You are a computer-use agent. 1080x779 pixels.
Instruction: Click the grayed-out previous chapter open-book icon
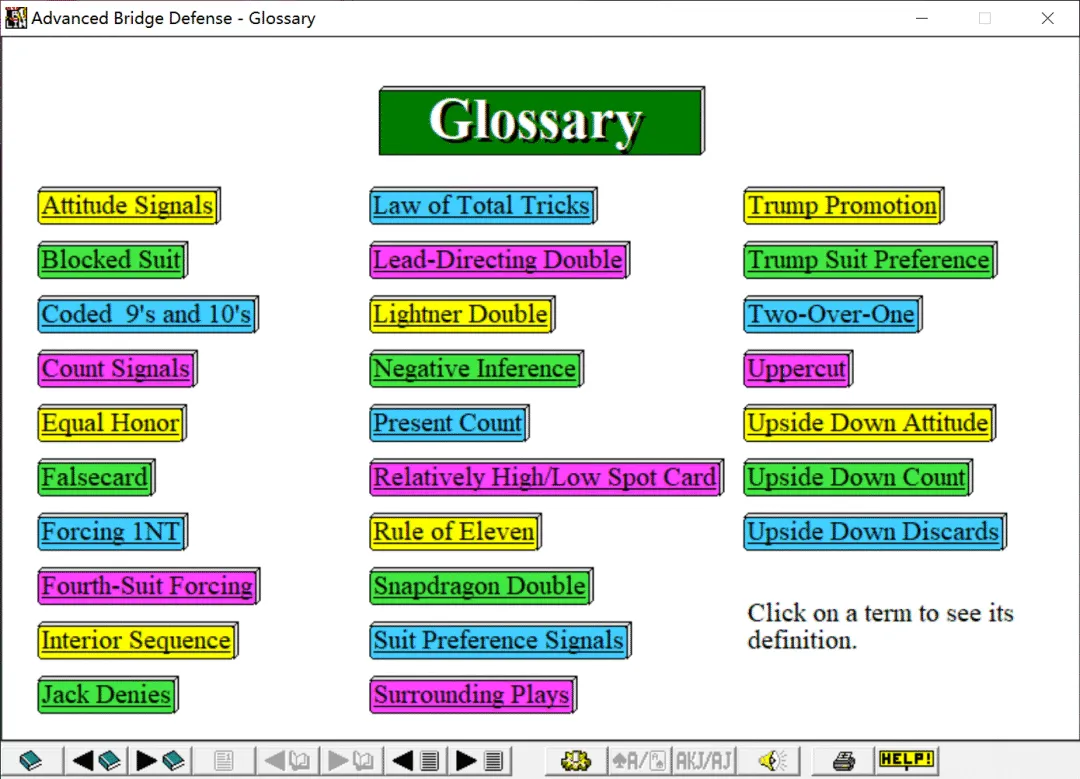[x=287, y=760]
